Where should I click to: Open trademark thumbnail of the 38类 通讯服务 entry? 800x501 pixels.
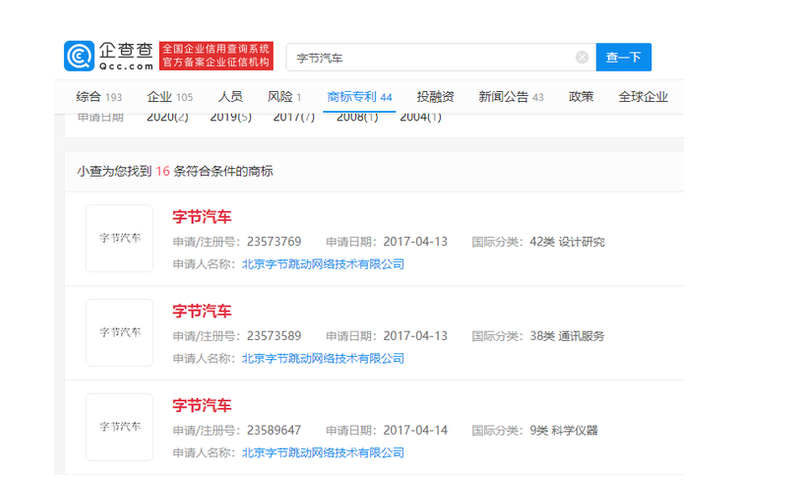point(119,333)
